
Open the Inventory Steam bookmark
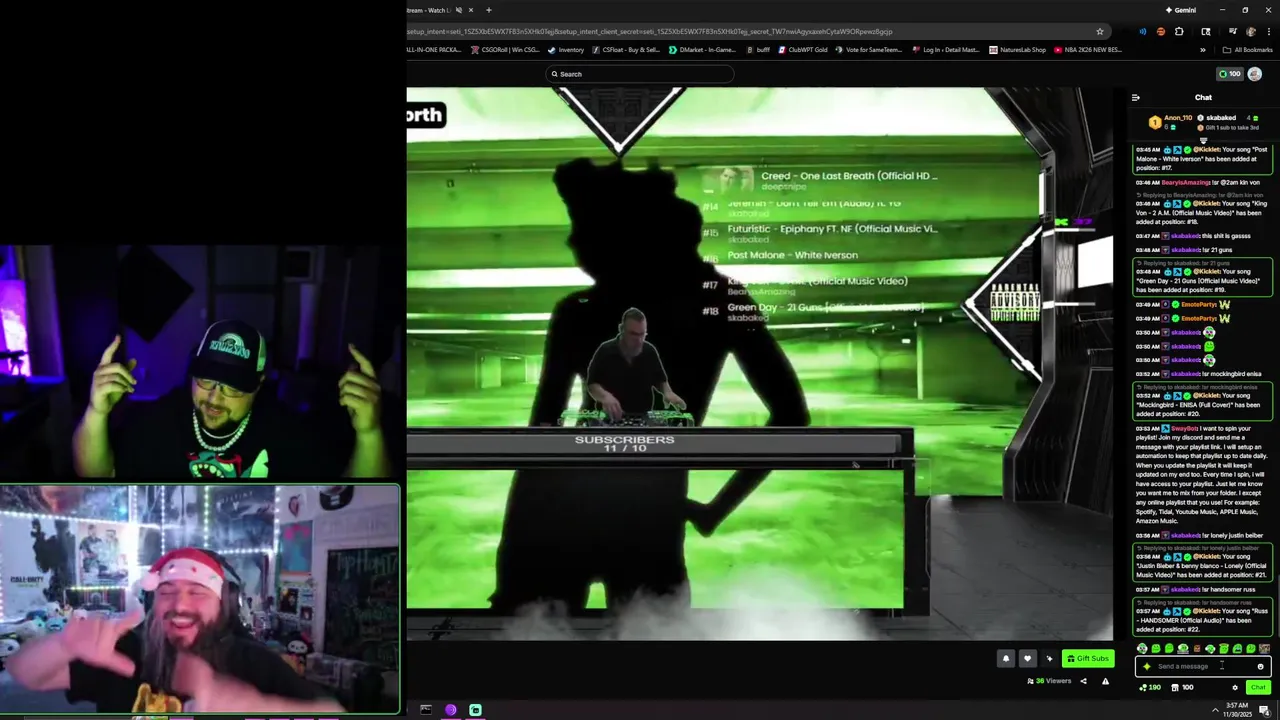coord(566,49)
